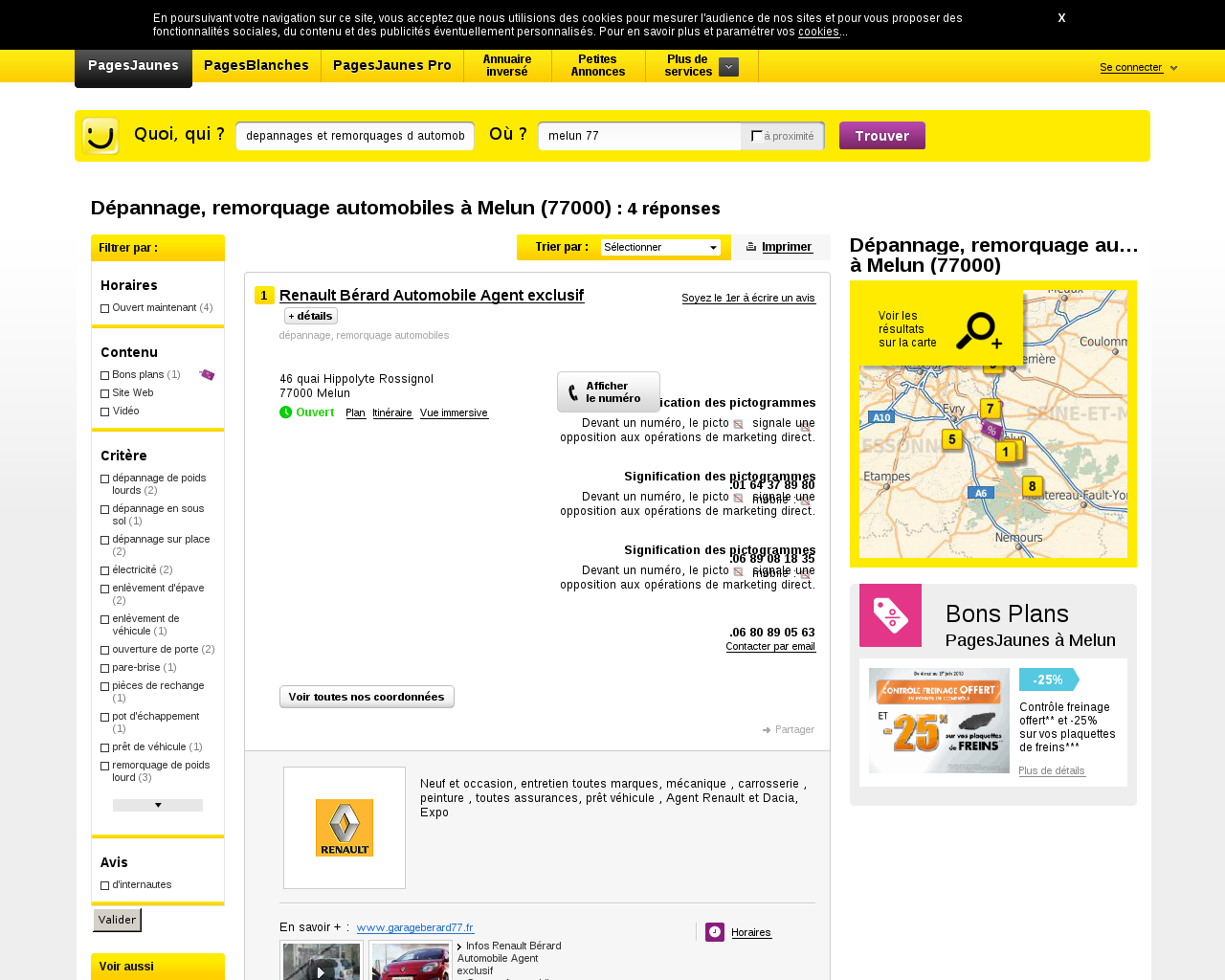The width and height of the screenshot is (1225, 980).
Task: Check 'Site Web' content filter
Action: coord(105,393)
